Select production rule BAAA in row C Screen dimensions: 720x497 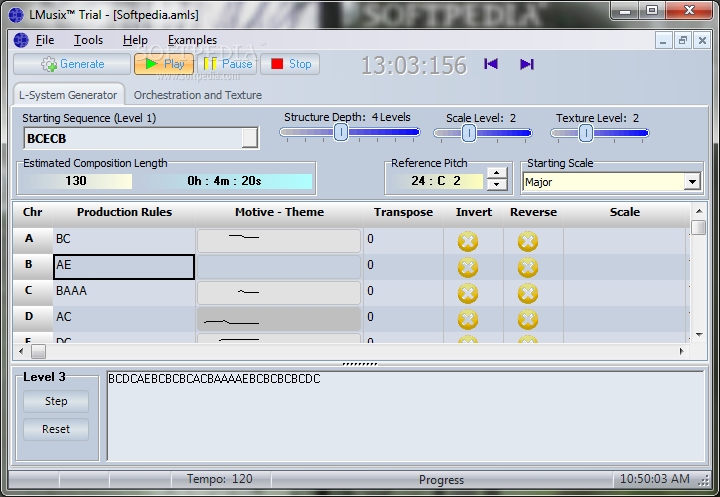pos(124,291)
